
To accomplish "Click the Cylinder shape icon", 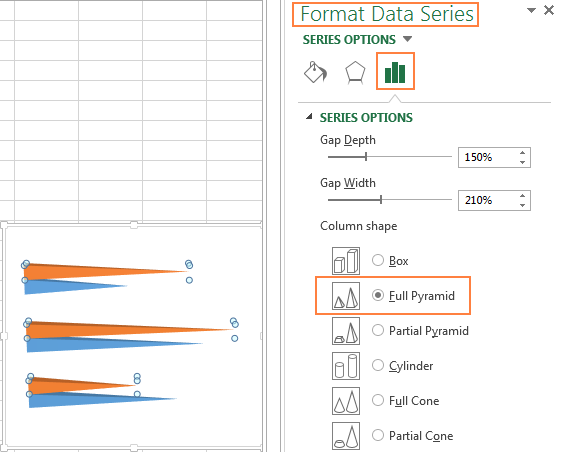I will 346,366.
